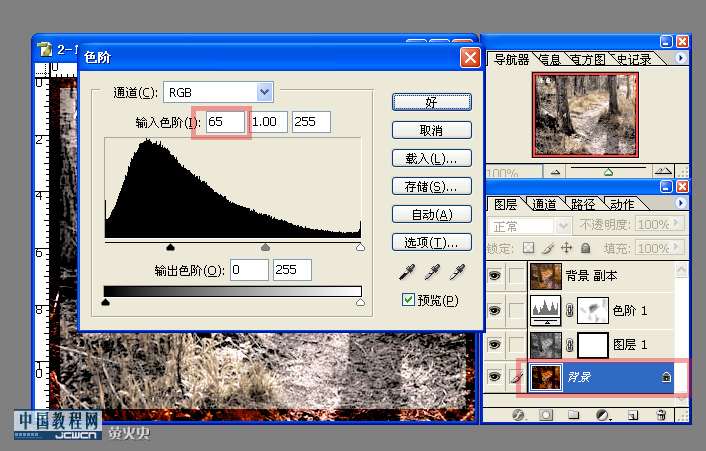
Task: Click the brush icon beside 背景 layer
Action: coord(517,377)
